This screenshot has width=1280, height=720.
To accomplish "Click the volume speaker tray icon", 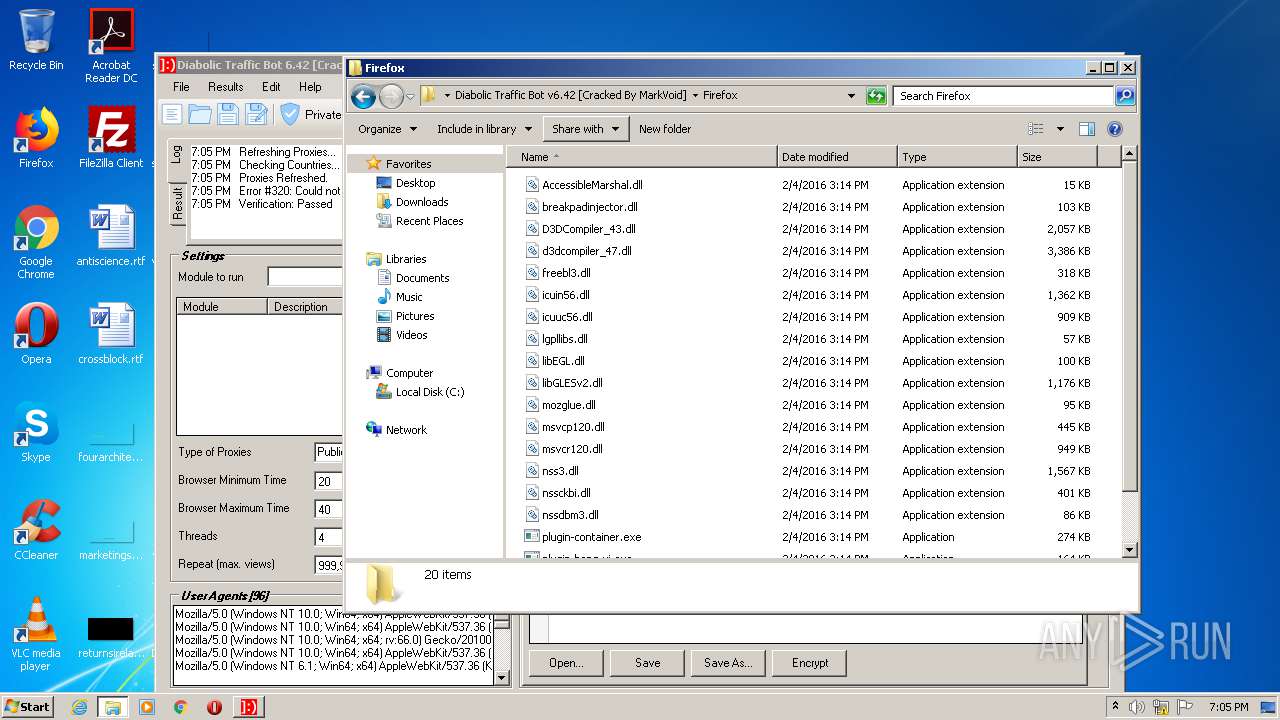I will click(1136, 707).
